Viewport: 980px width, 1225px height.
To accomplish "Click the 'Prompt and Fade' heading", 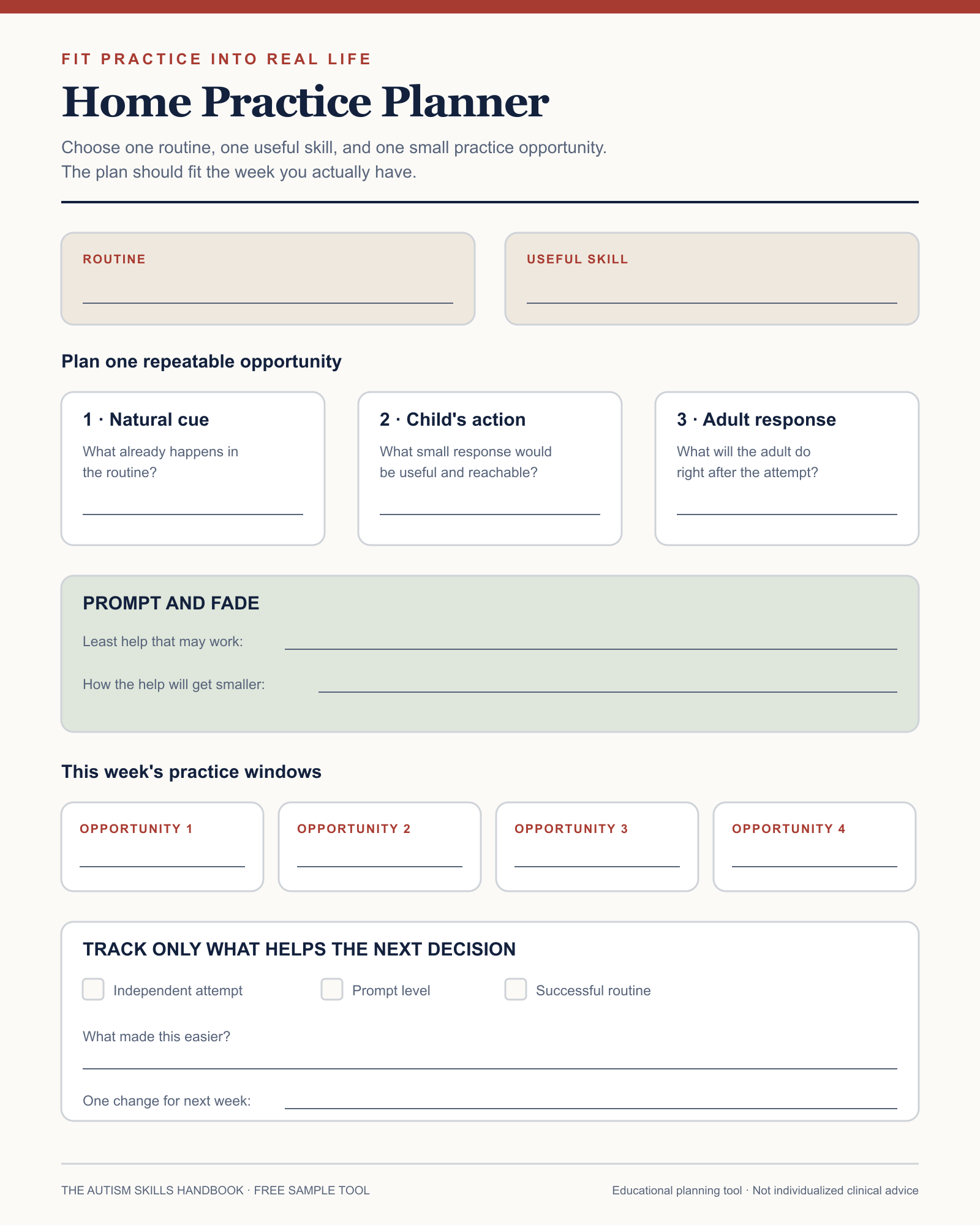I will click(x=171, y=603).
